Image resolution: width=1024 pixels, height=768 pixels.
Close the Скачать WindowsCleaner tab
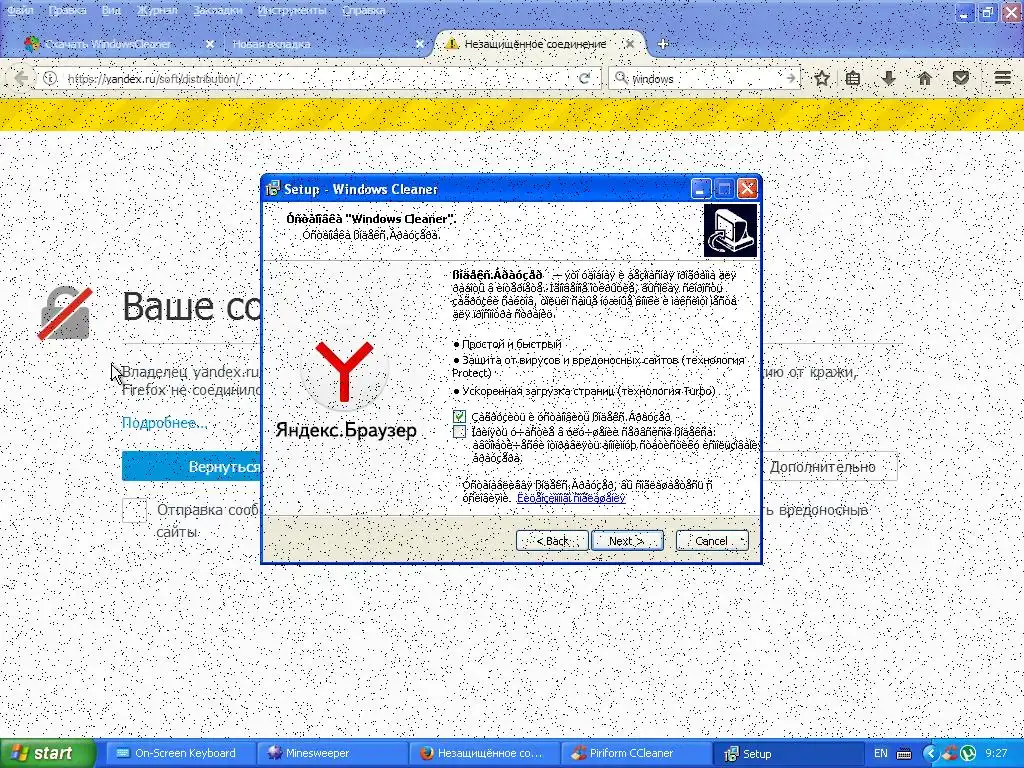coord(210,44)
